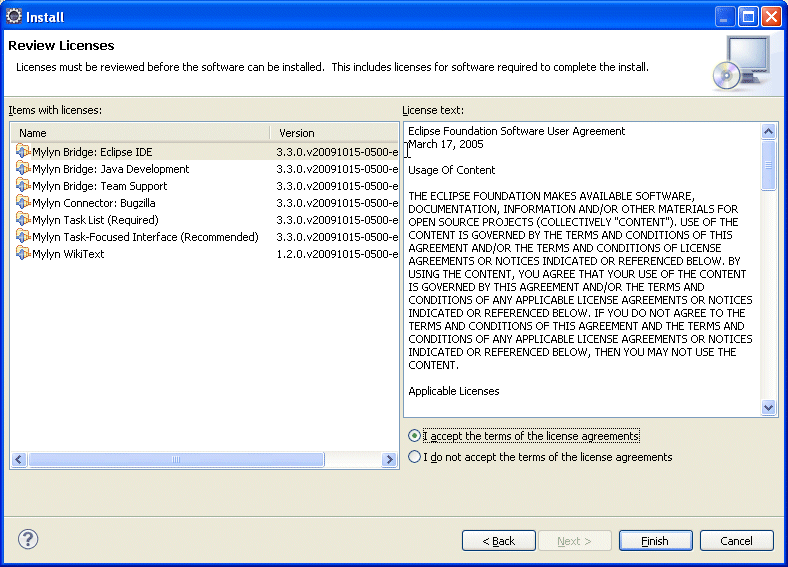Click the Mylyn Bridge: Team Support feature icon

pos(23,185)
